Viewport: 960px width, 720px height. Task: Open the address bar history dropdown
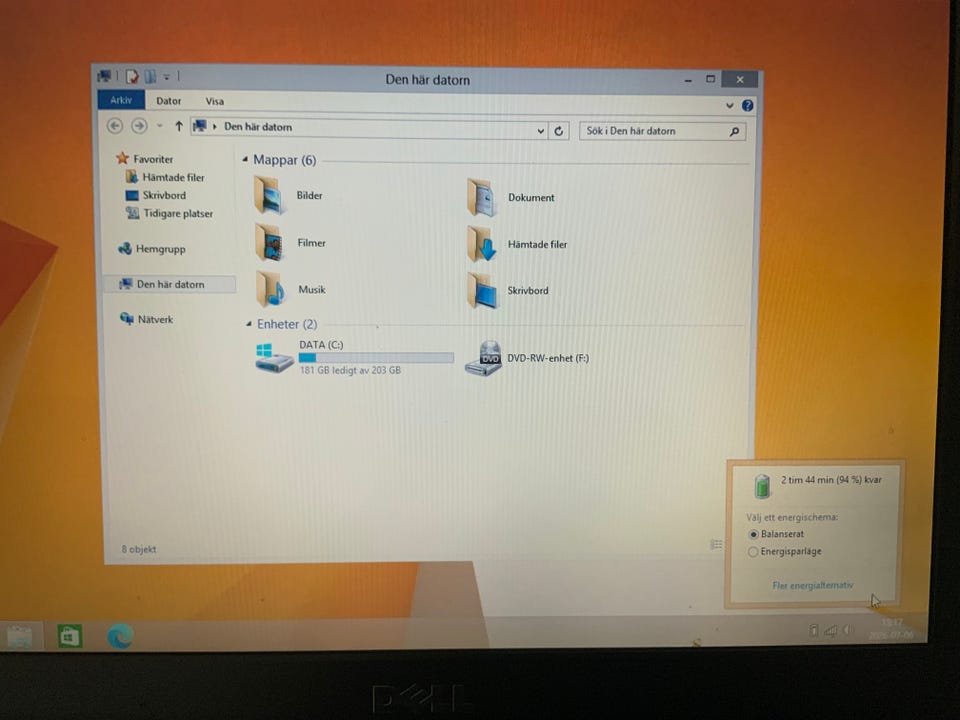point(541,131)
